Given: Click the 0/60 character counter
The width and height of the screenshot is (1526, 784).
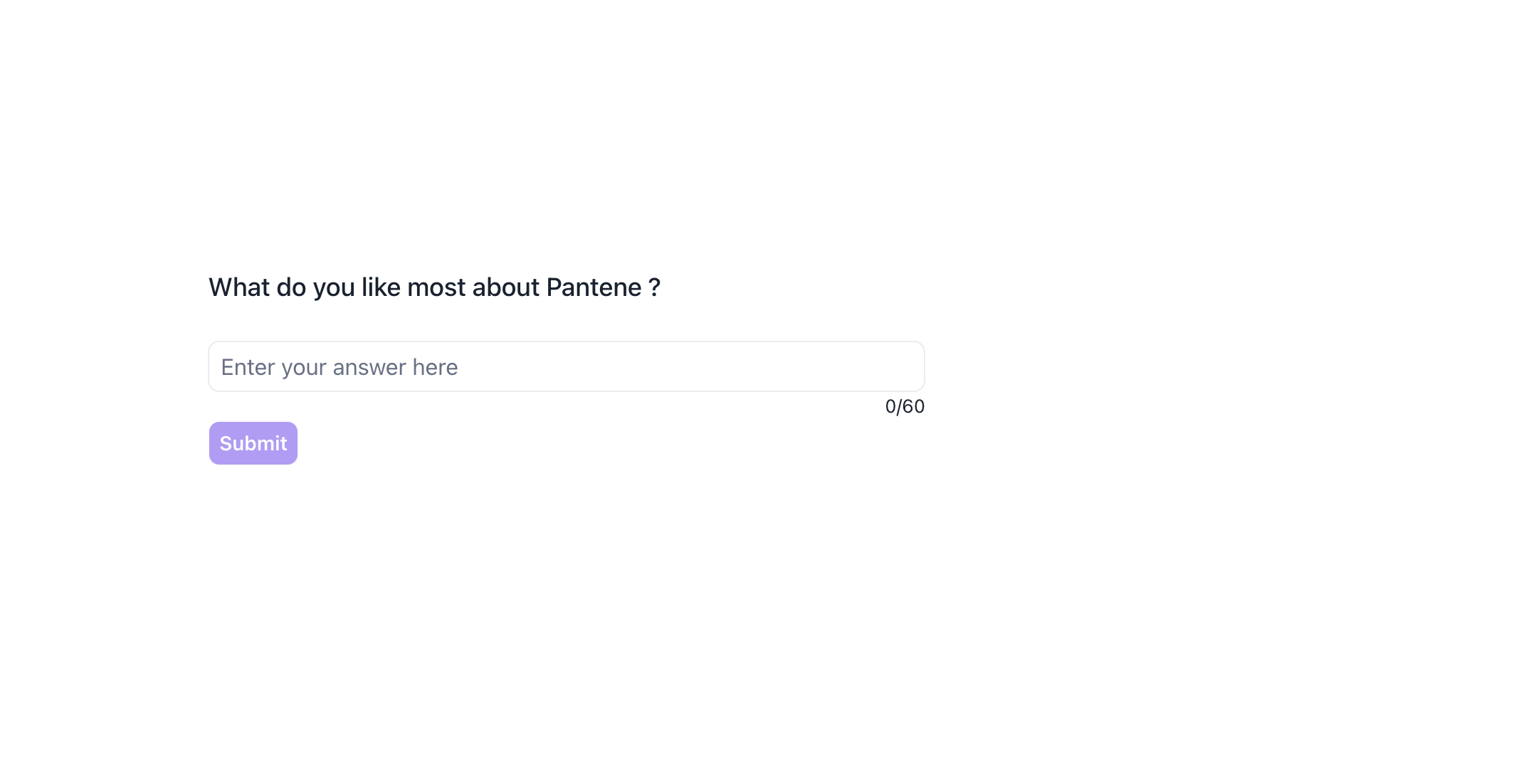Looking at the screenshot, I should (x=904, y=406).
